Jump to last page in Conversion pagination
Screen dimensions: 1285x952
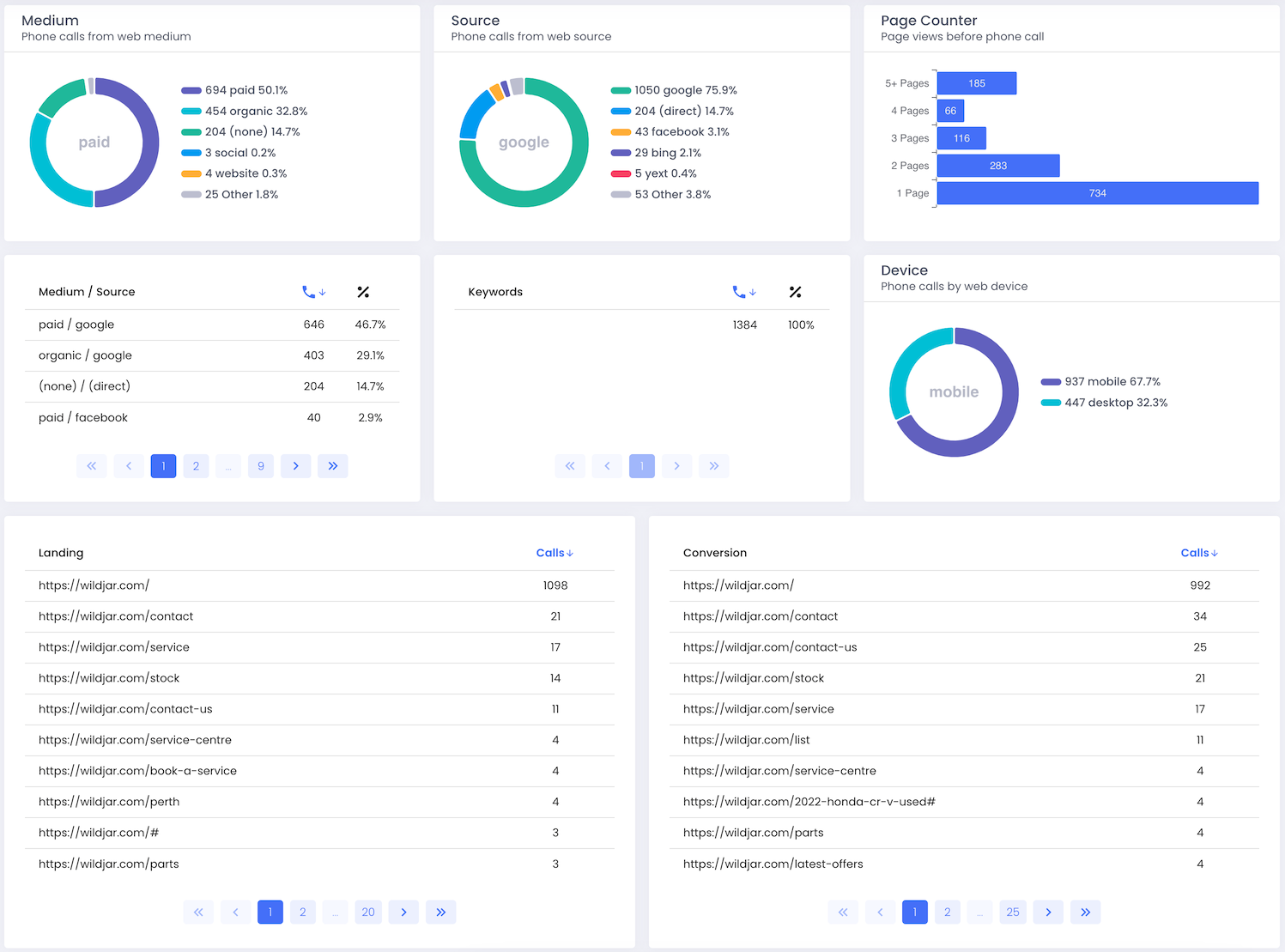1085,912
